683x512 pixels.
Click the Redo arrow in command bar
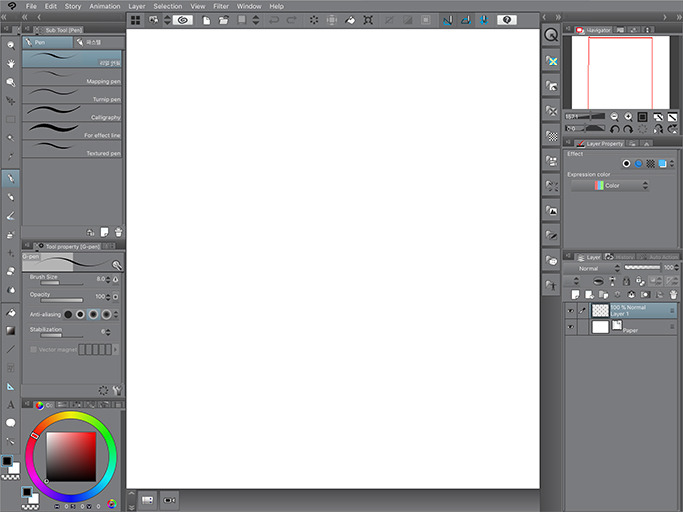pos(291,20)
